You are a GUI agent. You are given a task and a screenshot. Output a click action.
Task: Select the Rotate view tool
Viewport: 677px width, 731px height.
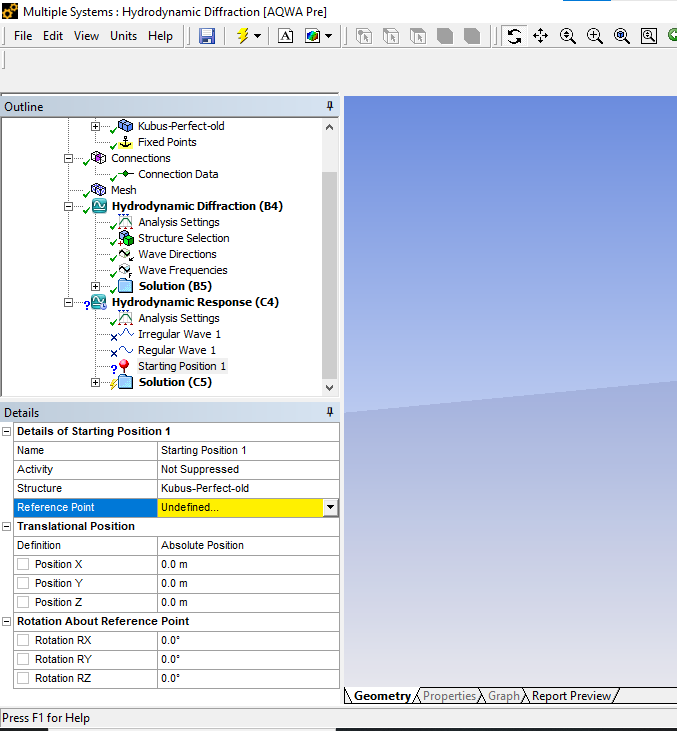[514, 36]
